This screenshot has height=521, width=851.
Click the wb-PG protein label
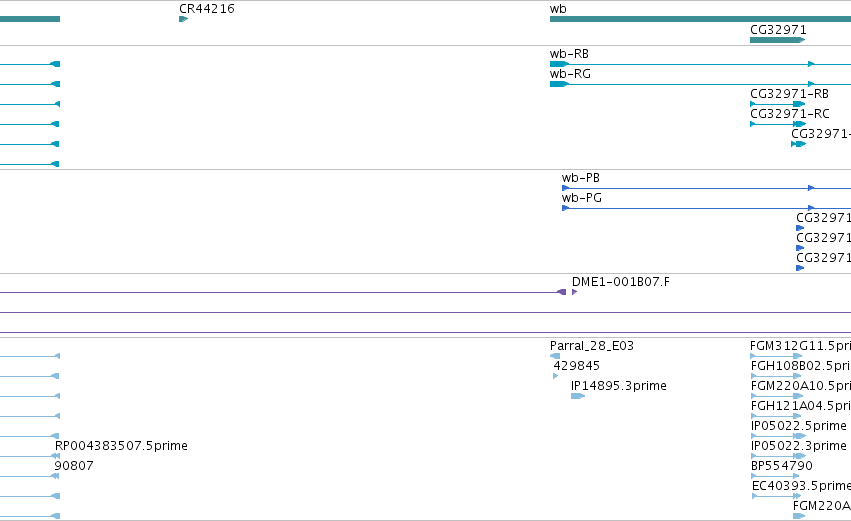pyautogui.click(x=582, y=198)
